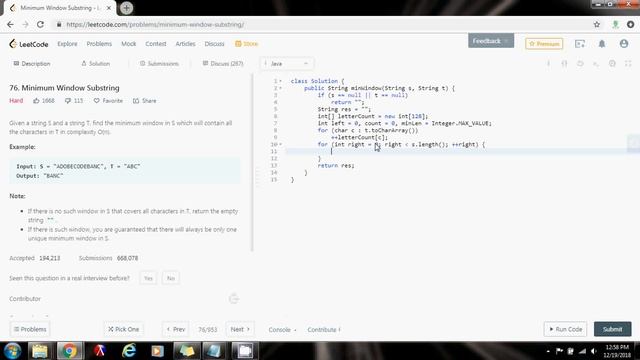Screen dimensions: 640x360
Task: Click the Share button
Action: (x=144, y=101)
